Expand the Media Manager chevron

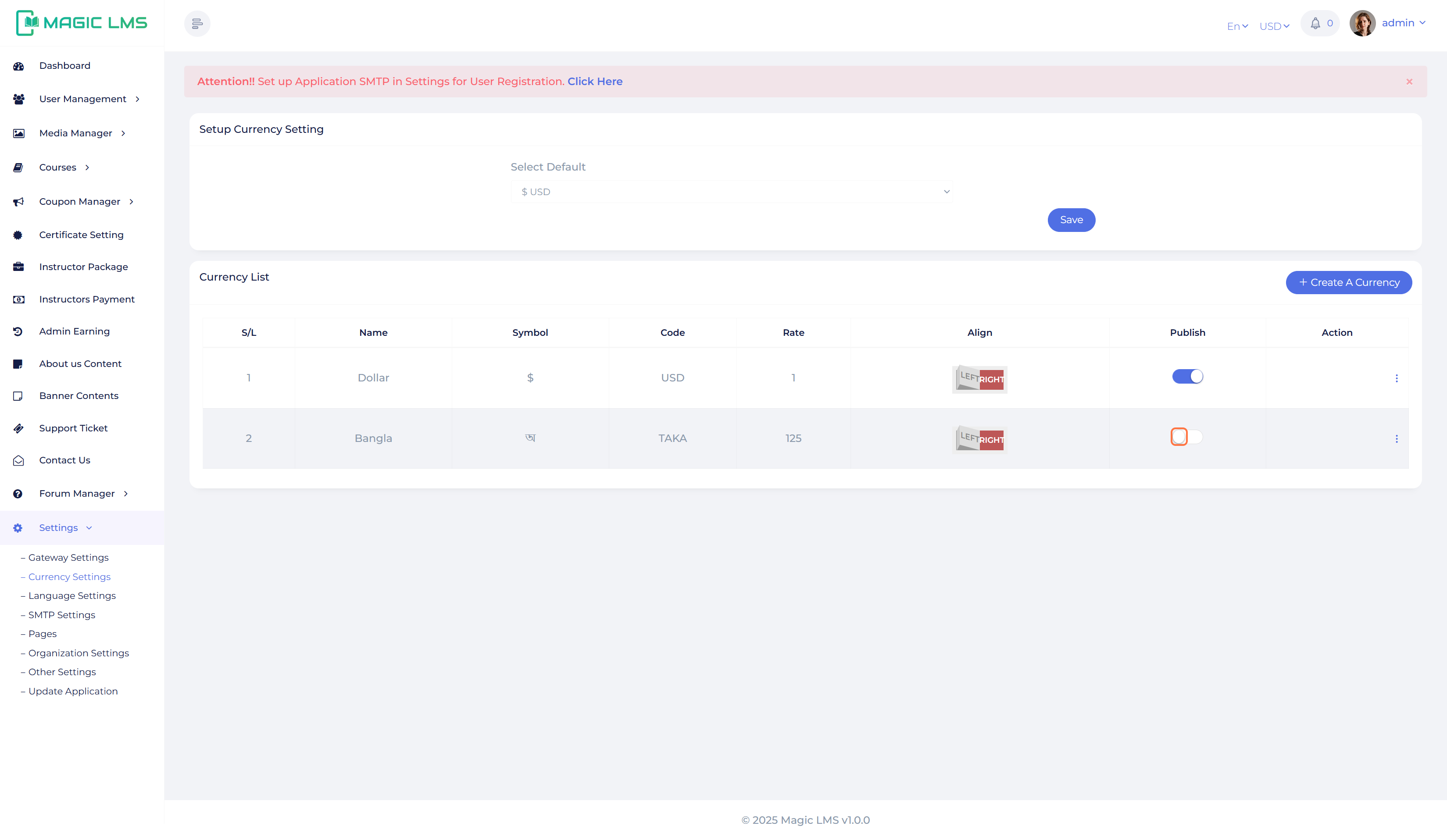(123, 133)
